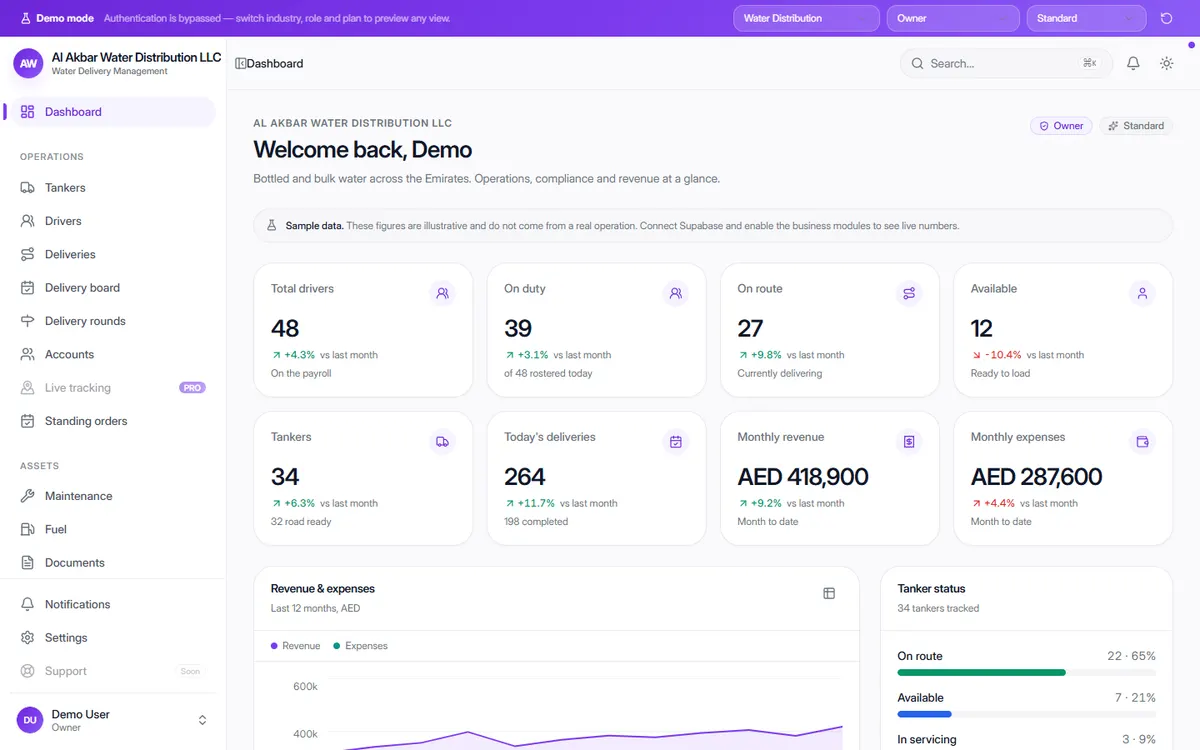The image size is (1200, 750).
Task: Click the Monthly revenue receipt icon
Action: point(909,442)
